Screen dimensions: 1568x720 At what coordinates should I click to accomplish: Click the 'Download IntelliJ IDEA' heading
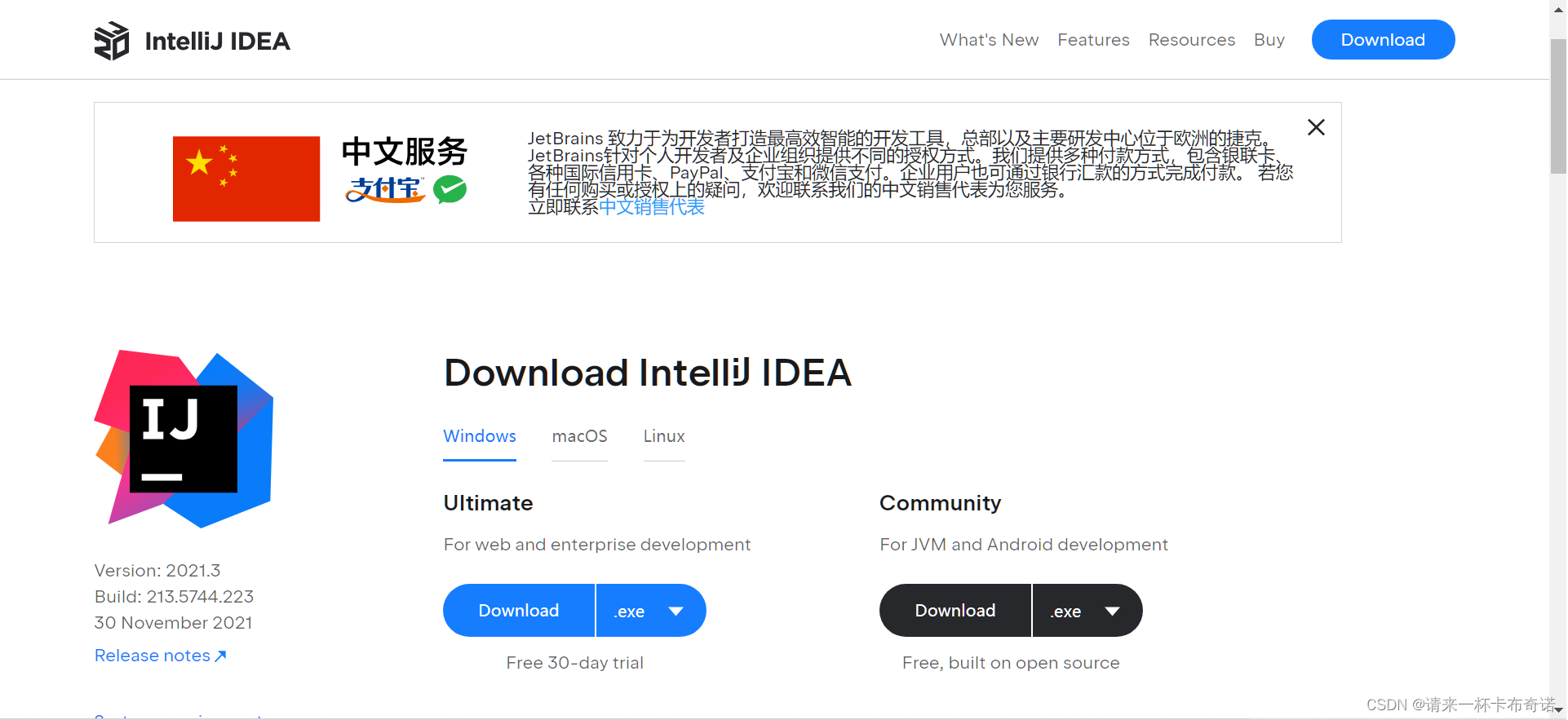(x=648, y=373)
